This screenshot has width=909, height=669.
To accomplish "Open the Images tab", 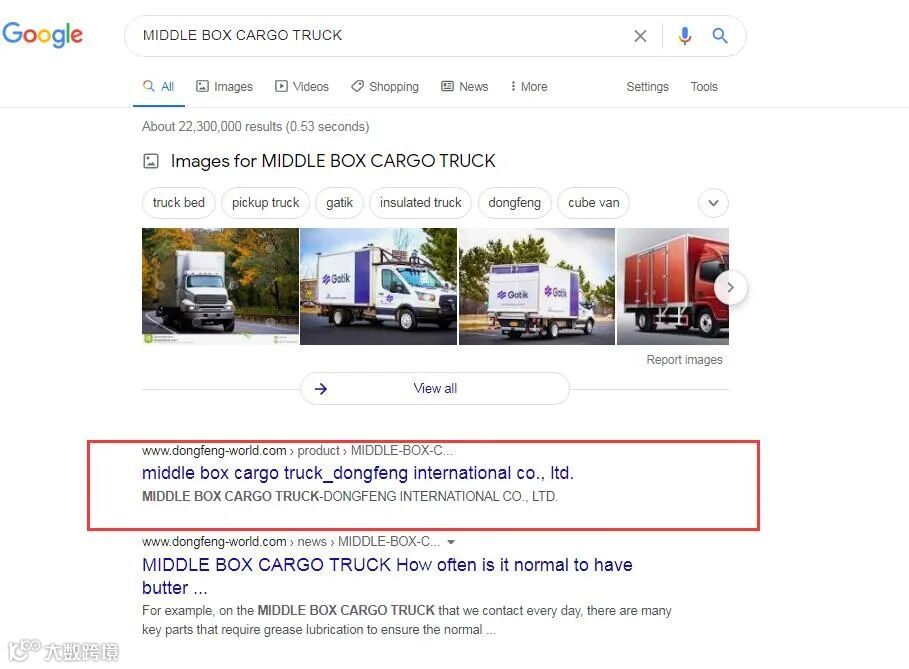I will 224,86.
